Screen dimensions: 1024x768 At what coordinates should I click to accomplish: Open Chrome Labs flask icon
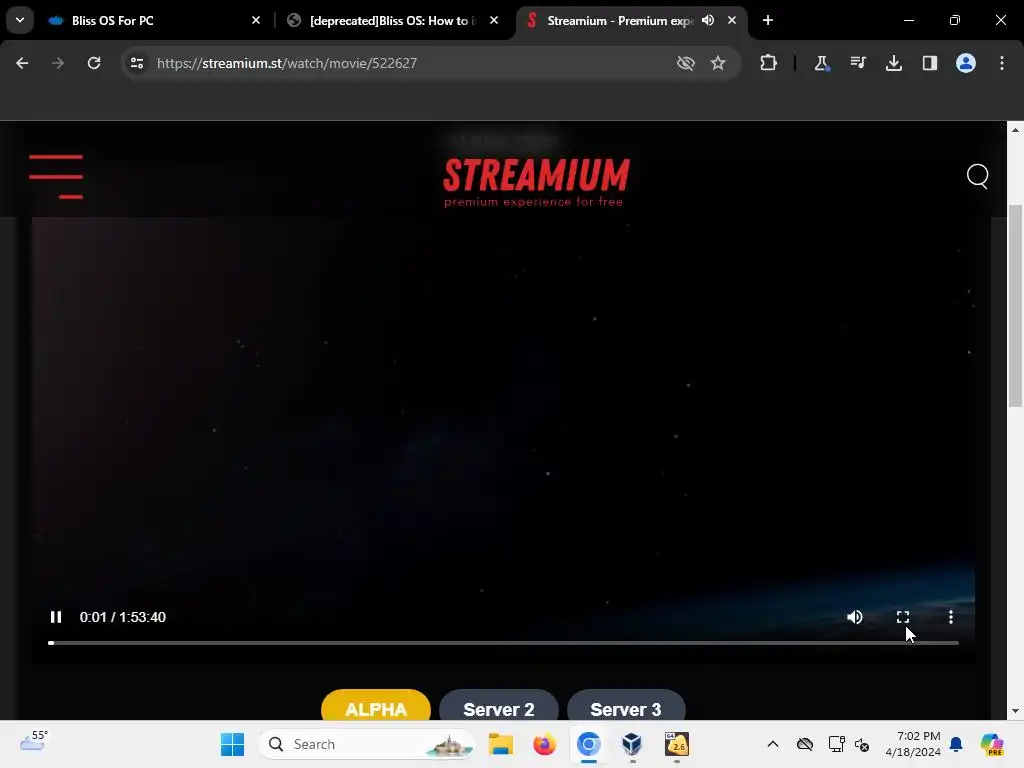click(822, 63)
